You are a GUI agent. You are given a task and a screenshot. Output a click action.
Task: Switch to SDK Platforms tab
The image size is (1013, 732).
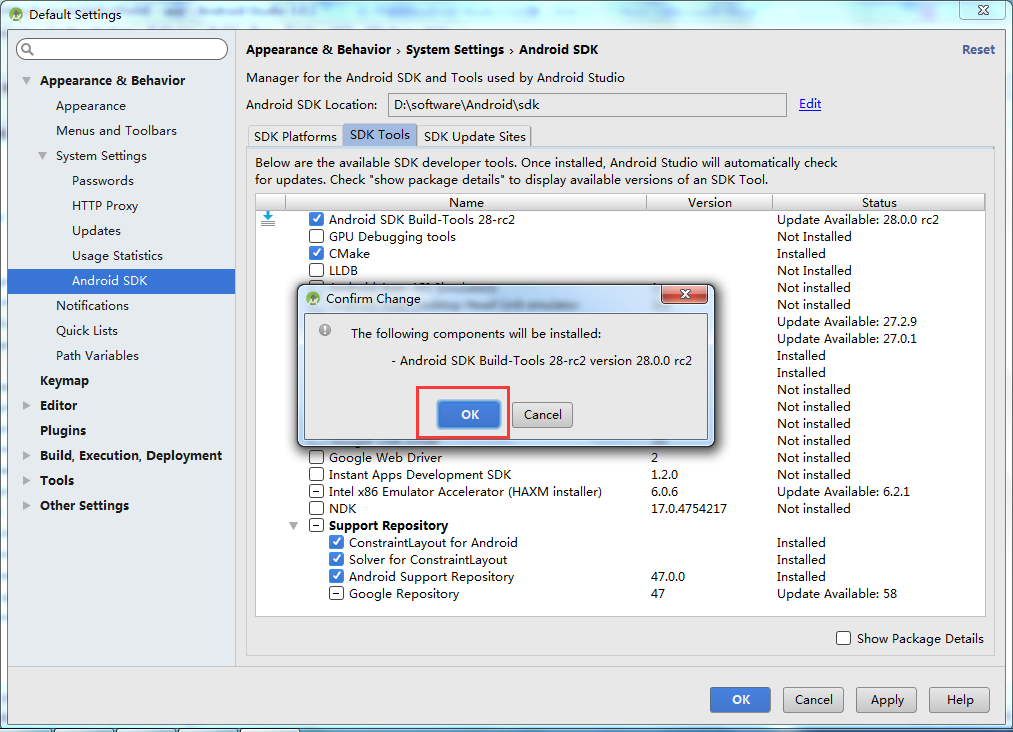[295, 136]
